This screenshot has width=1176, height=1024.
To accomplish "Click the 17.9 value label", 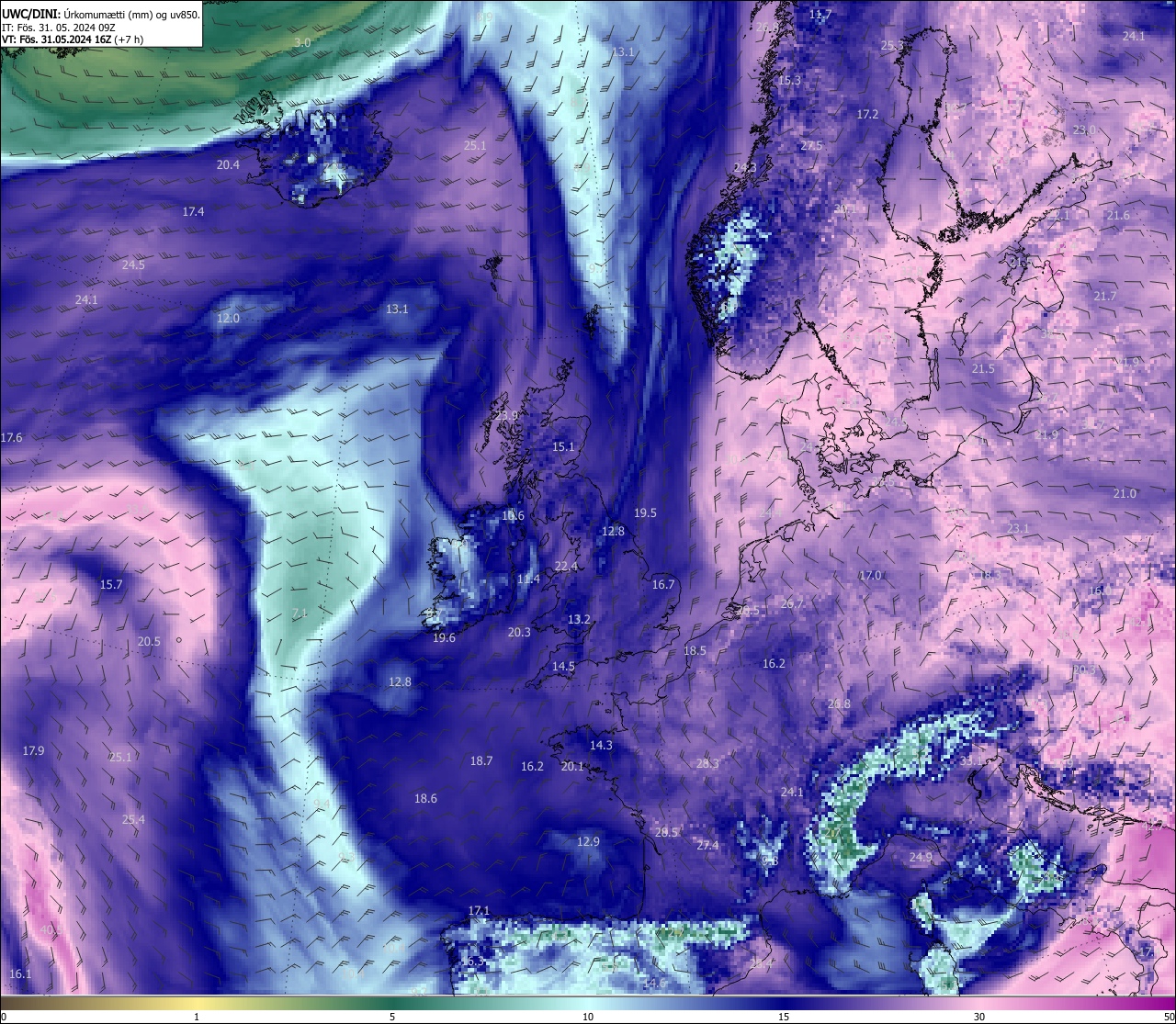I will coord(33,751).
